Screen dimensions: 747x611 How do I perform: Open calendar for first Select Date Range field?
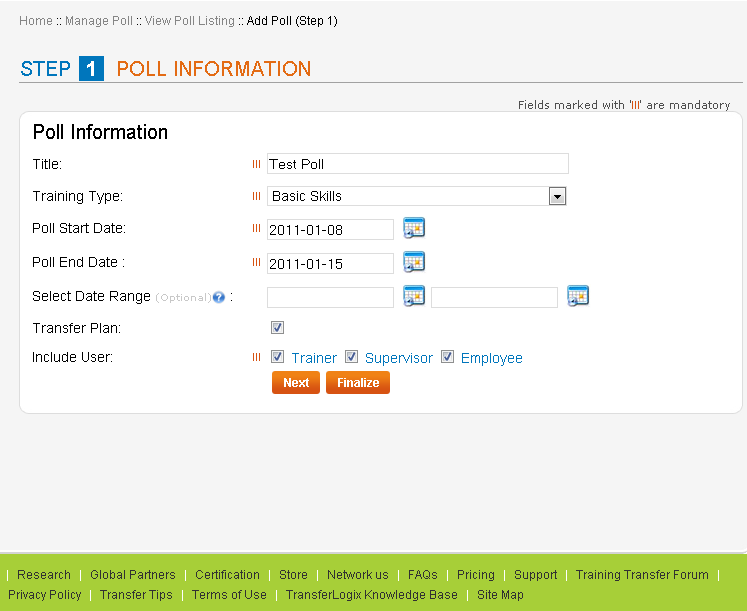point(414,296)
